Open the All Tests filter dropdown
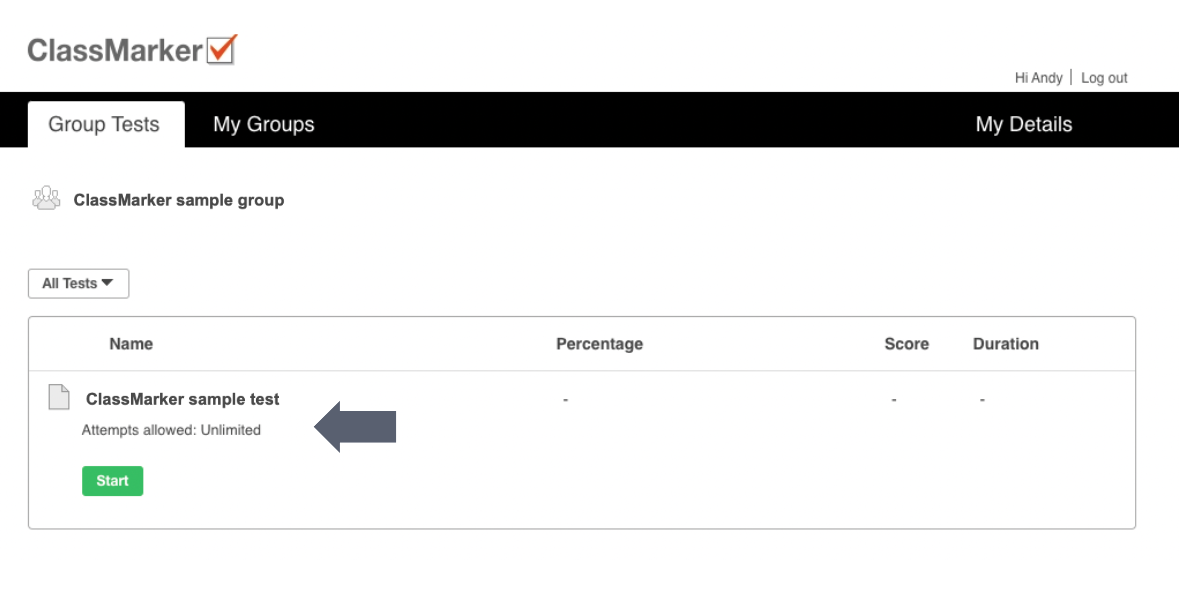Screen dimensions: 1179x612 [78, 284]
